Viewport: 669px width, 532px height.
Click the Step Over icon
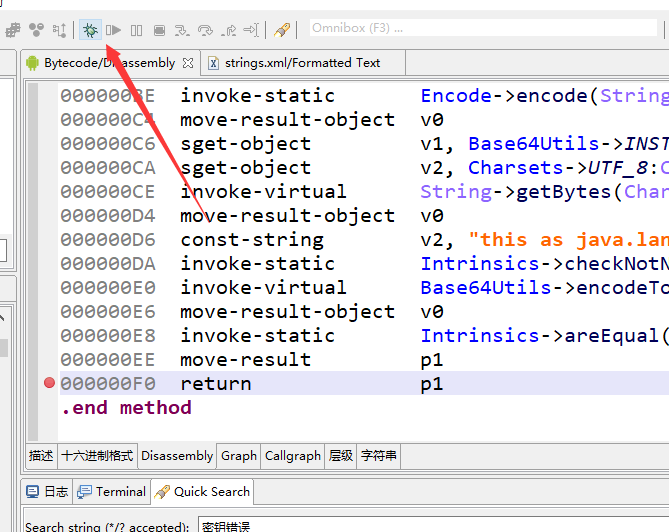(205, 30)
